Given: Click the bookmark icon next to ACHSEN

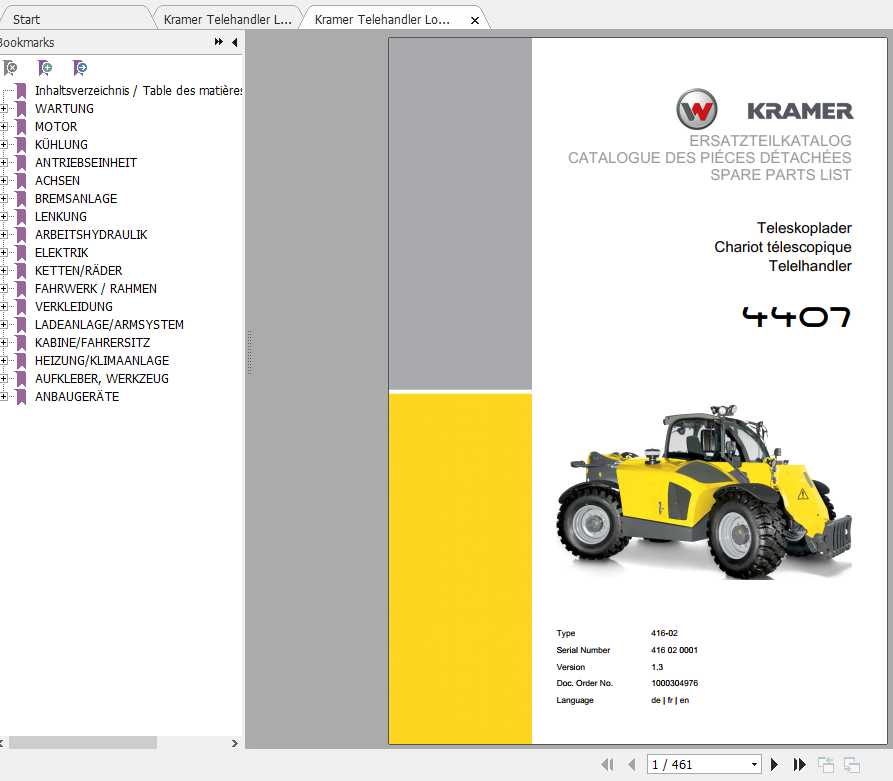Looking at the screenshot, I should tap(21, 181).
